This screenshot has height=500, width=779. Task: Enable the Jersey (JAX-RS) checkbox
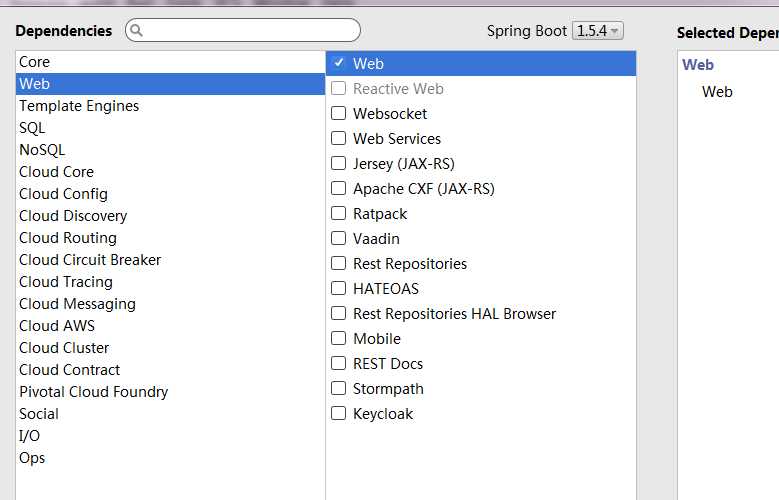click(338, 164)
